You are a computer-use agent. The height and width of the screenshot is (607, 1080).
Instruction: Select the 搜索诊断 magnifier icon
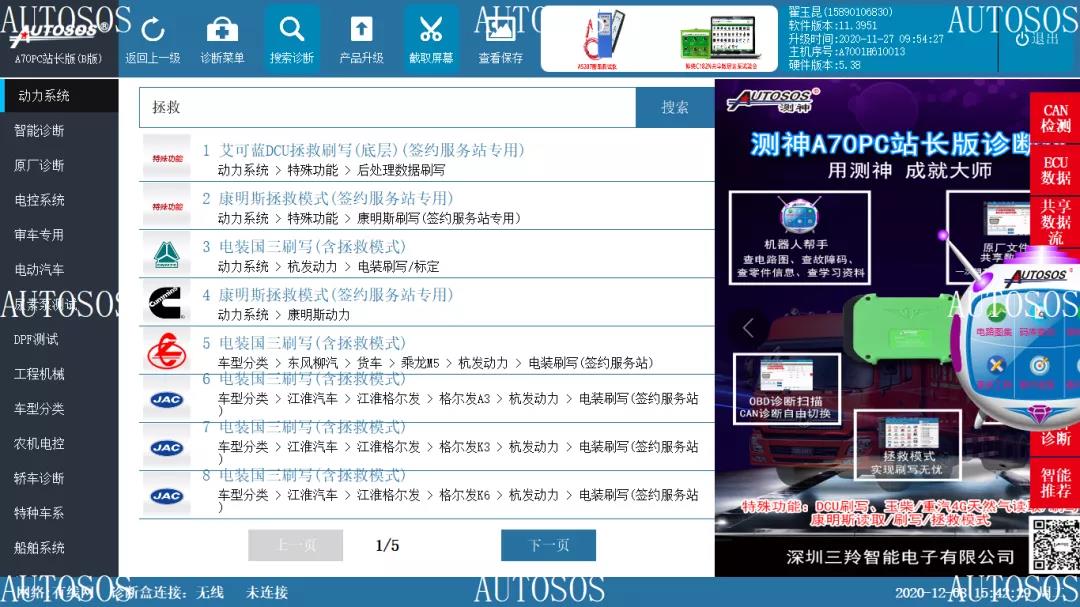pyautogui.click(x=291, y=39)
